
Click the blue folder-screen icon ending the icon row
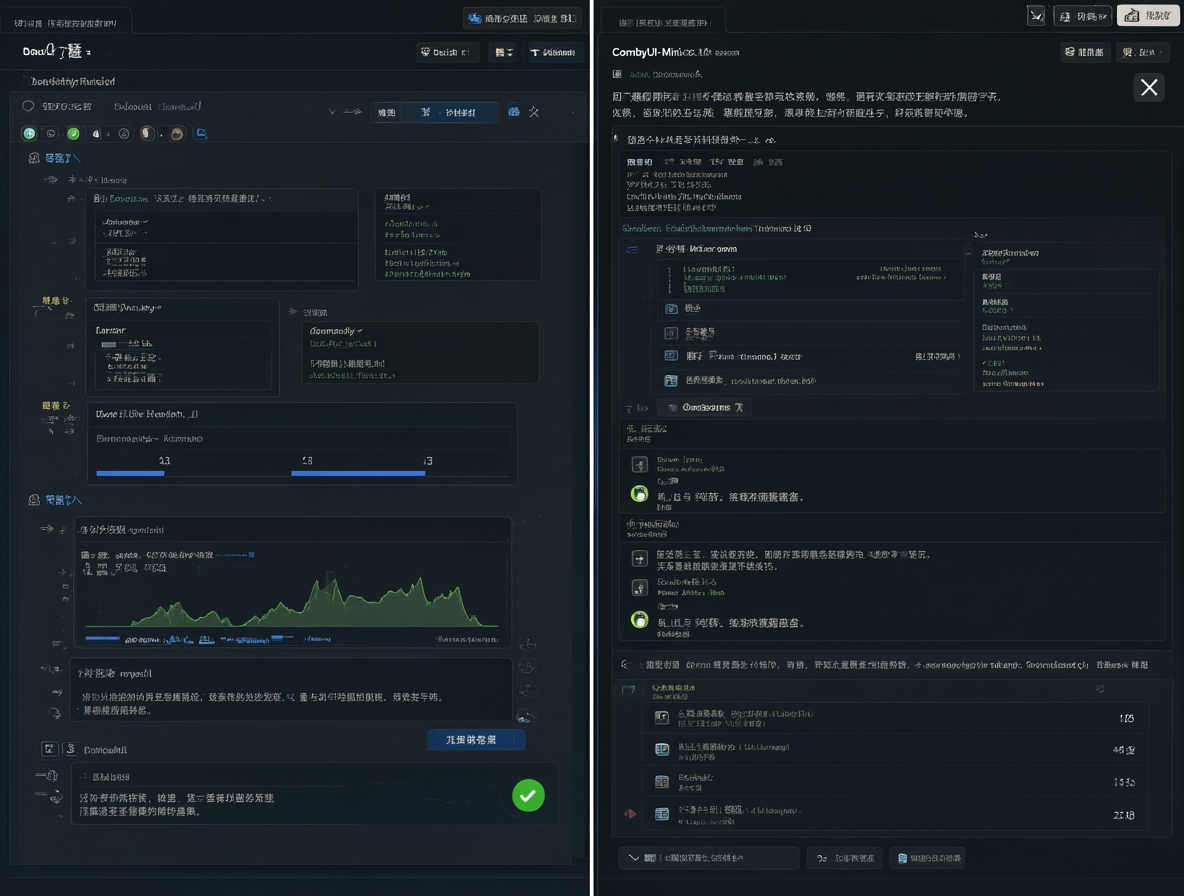pyautogui.click(x=201, y=133)
